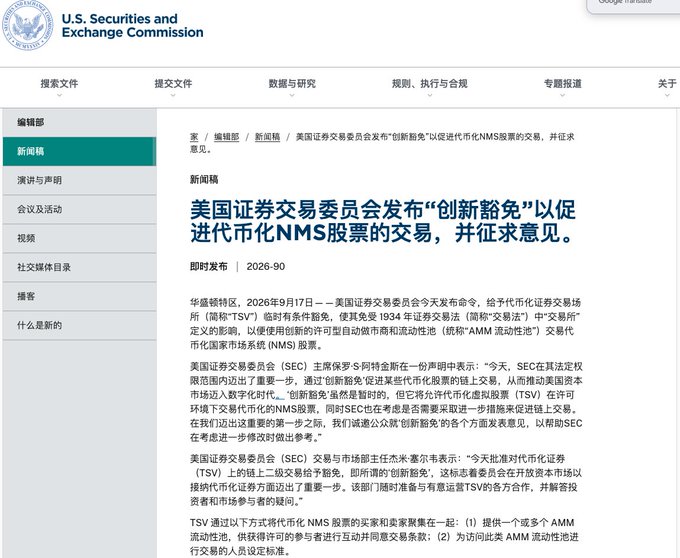The image size is (680, 558).
Task: Click paragraph starting 华盛顿特区，2026年9月17日
Action: (386, 324)
